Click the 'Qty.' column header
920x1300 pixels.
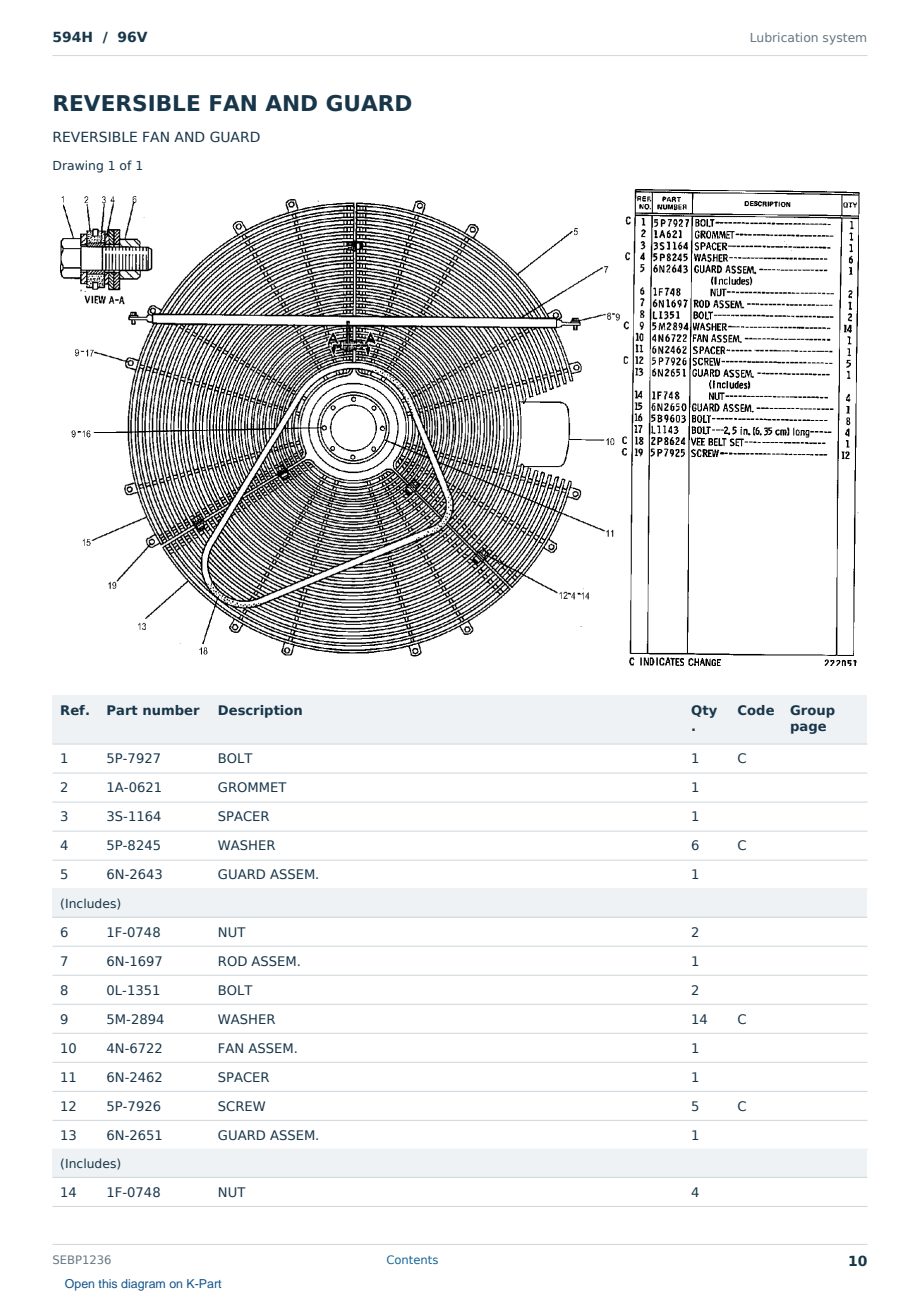(x=704, y=718)
